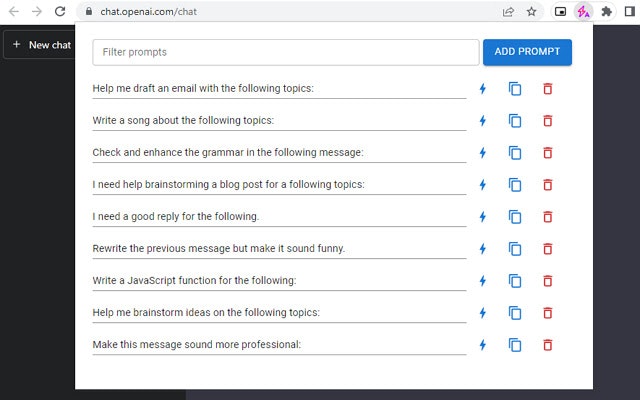Run the 'Check and enhance the grammar' prompt
Screen dimensions: 640x400
[x=482, y=153]
